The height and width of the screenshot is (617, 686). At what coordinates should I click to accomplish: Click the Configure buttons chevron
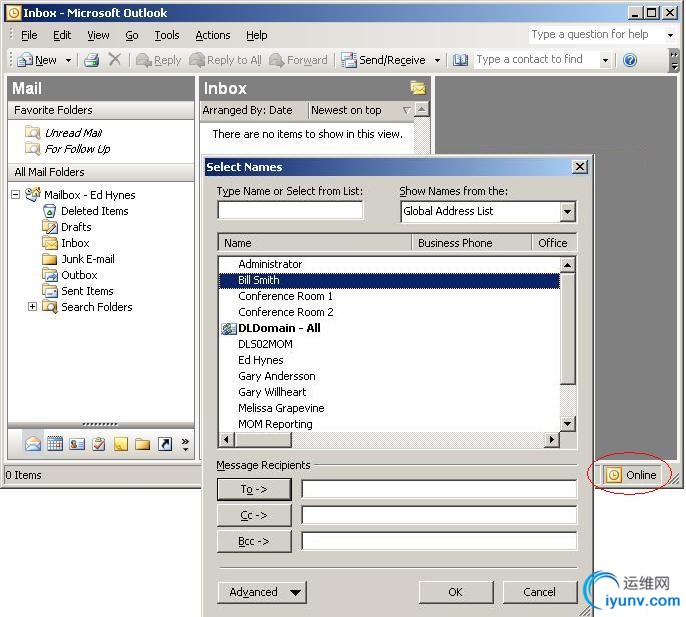[186, 444]
